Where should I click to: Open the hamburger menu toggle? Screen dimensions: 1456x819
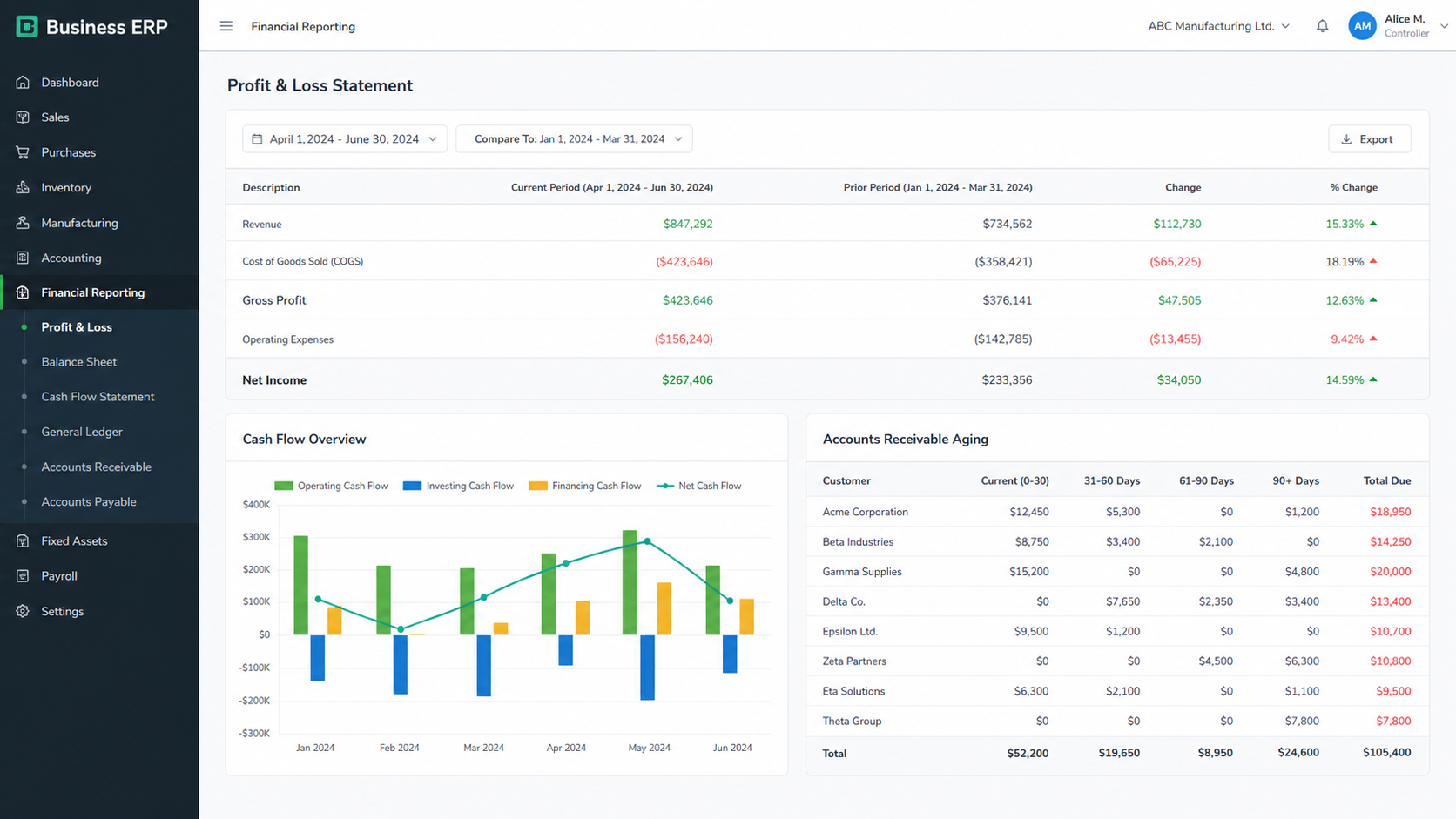(226, 26)
